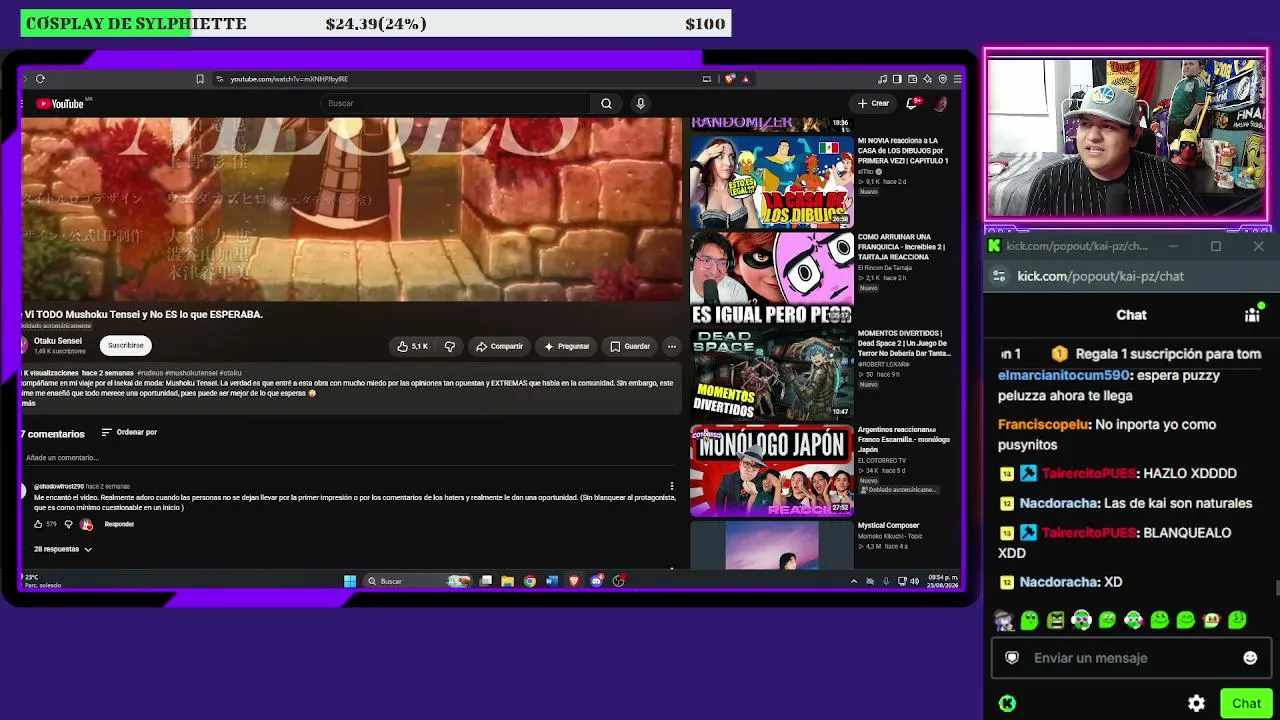Click the Kick logo button below the message box

click(x=1007, y=703)
